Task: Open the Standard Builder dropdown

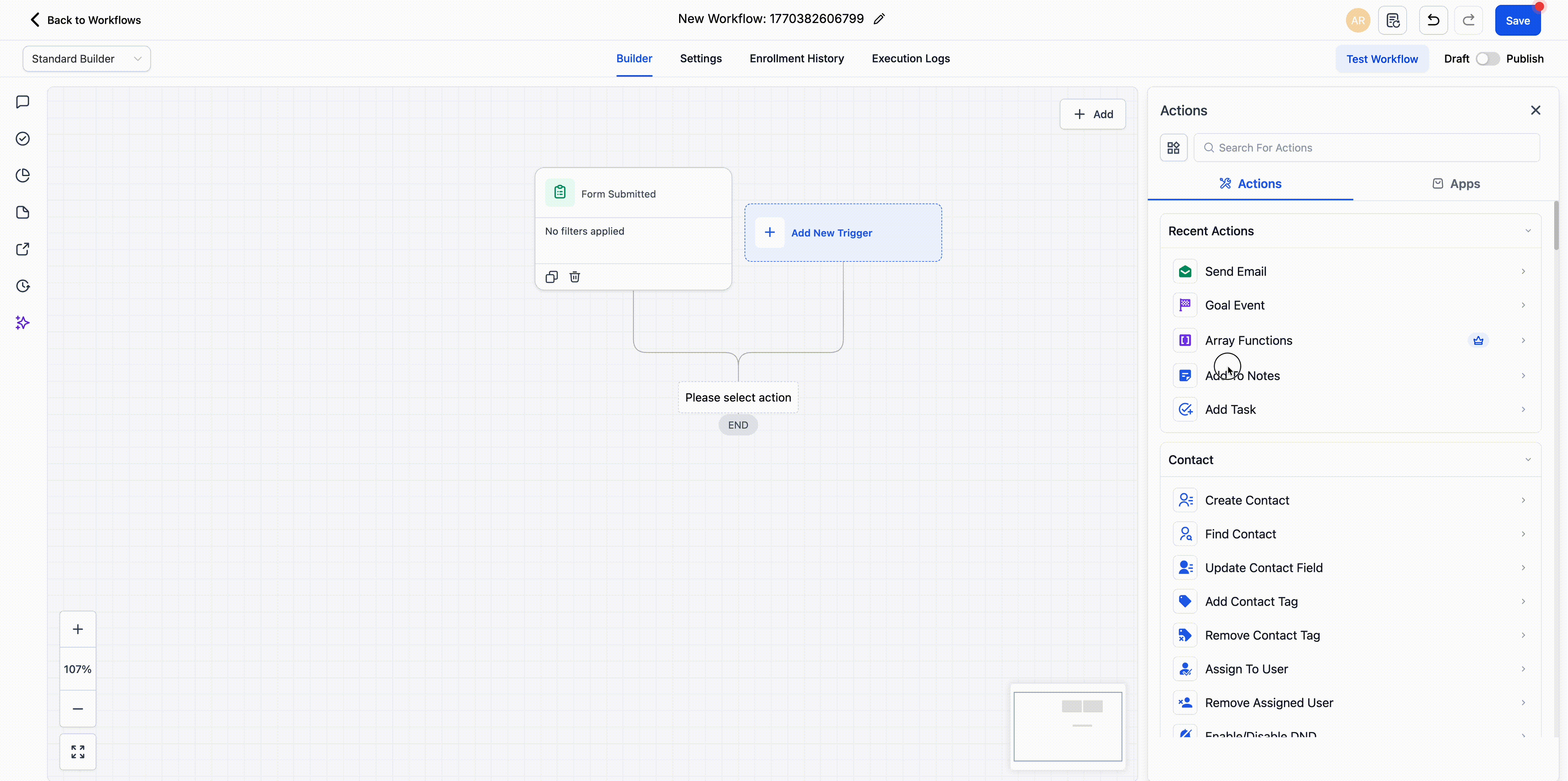Action: coord(87,59)
